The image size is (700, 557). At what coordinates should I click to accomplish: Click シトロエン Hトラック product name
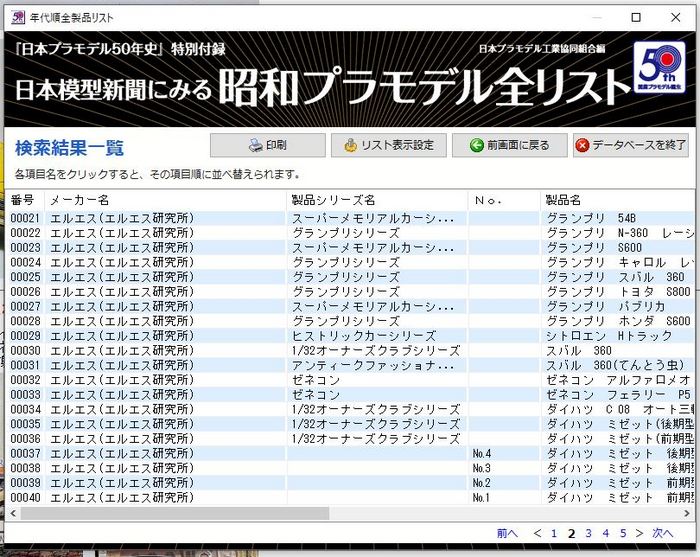click(x=609, y=336)
